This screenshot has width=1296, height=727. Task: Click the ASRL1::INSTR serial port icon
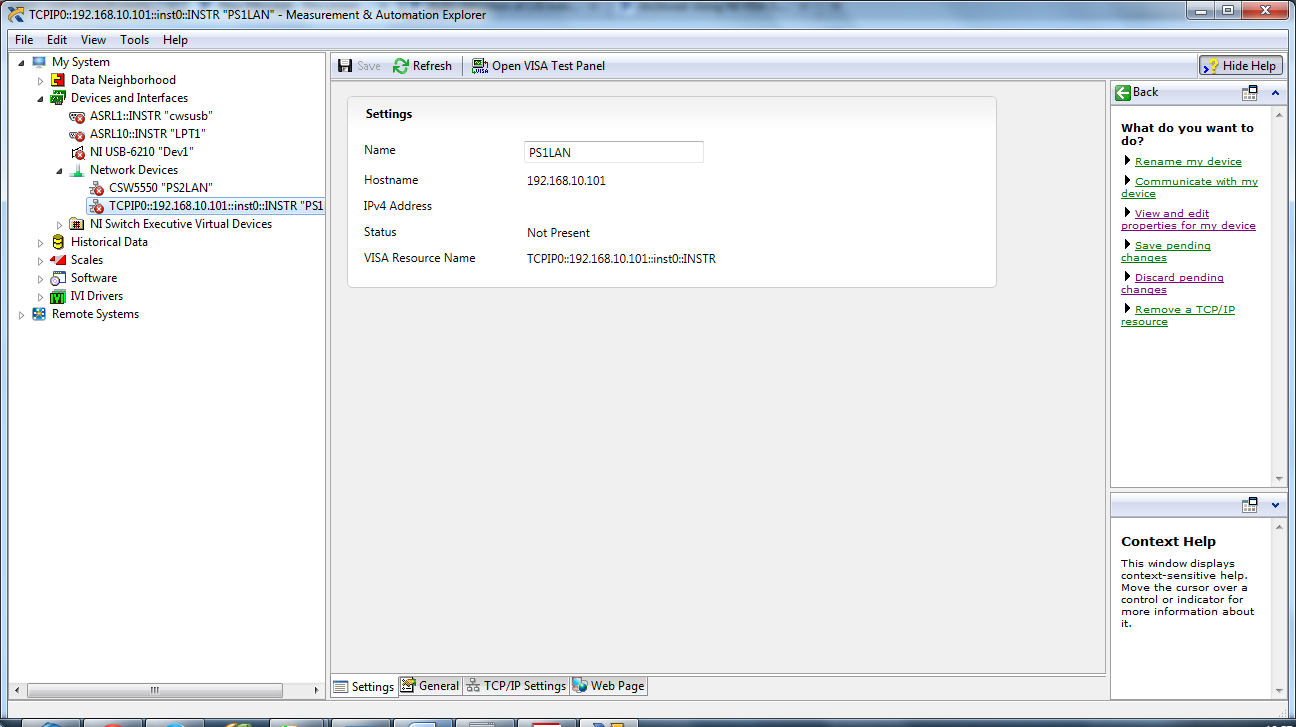tap(77, 116)
